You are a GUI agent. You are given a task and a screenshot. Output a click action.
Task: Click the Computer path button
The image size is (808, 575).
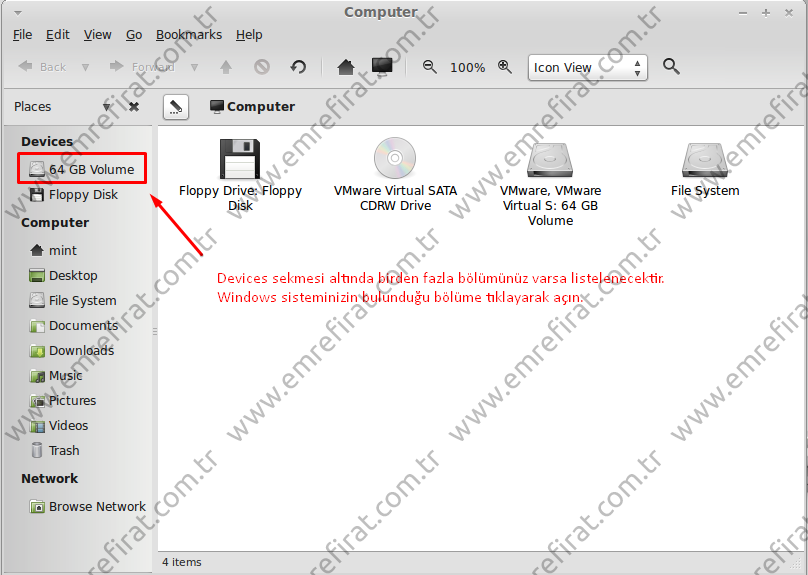pos(252,106)
